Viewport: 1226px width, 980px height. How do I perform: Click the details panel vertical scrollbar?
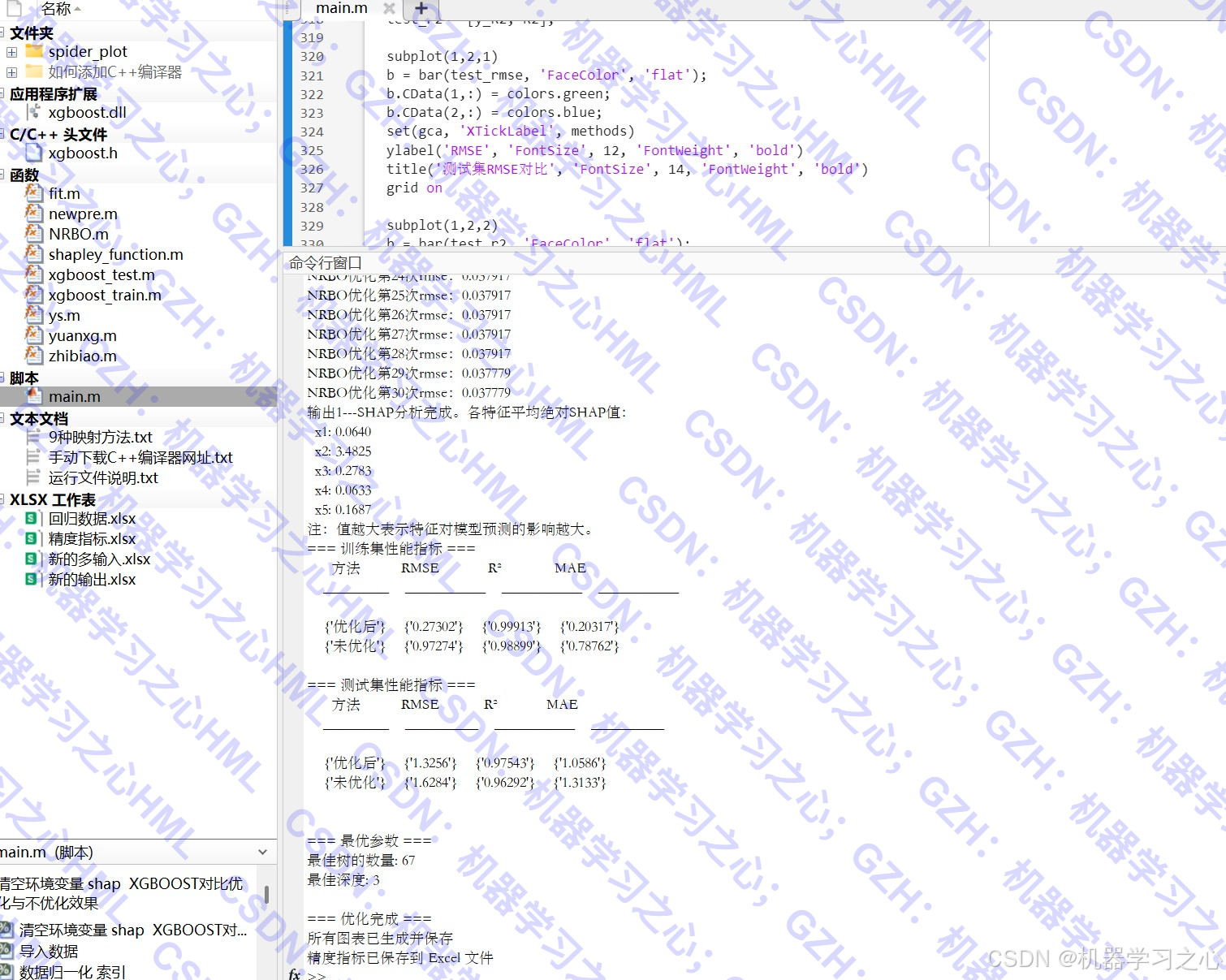(x=266, y=895)
